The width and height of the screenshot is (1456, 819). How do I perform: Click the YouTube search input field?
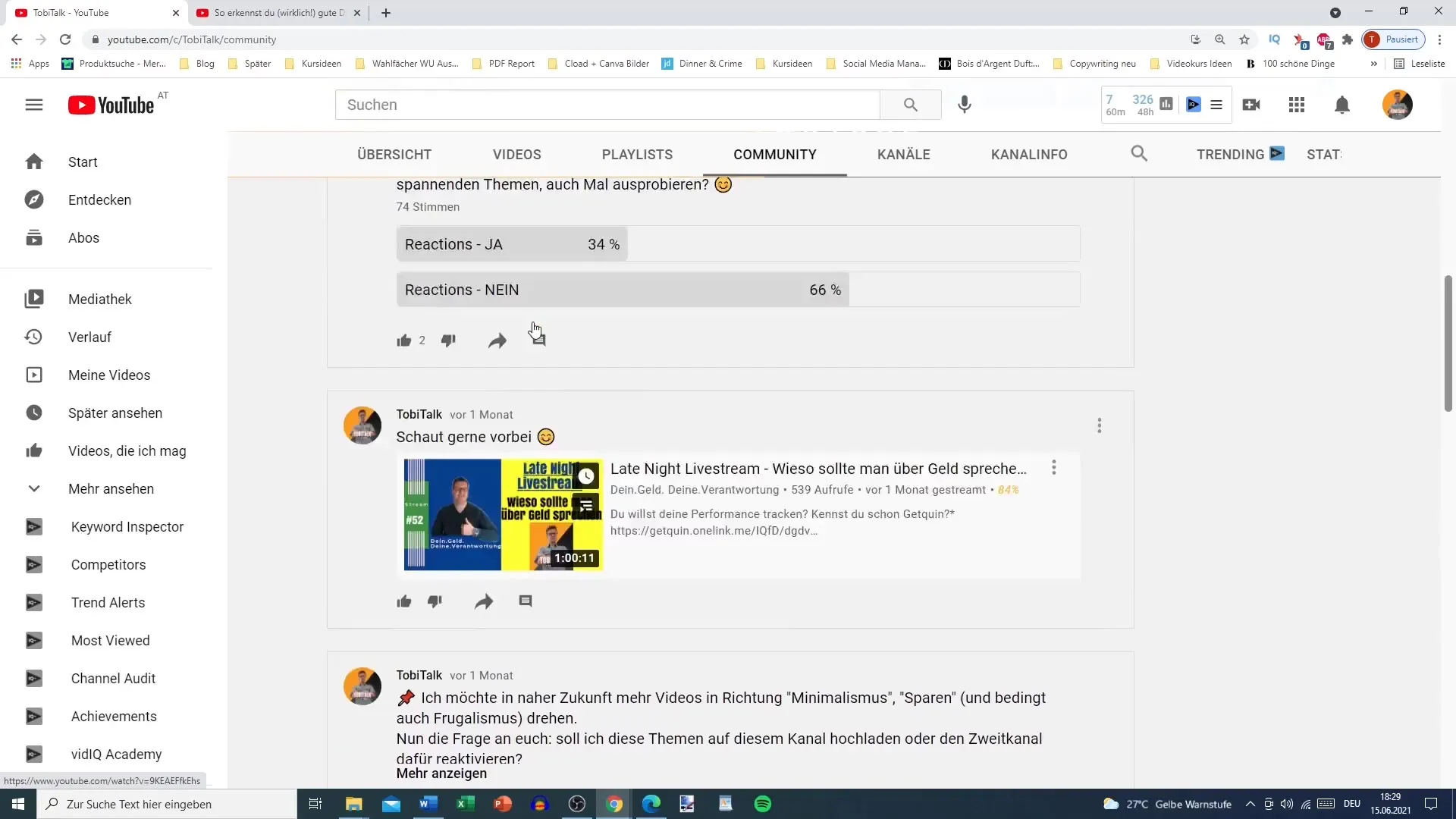tap(607, 104)
